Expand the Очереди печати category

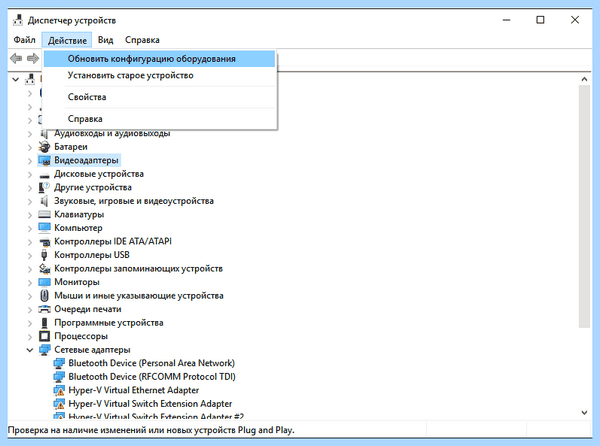[x=30, y=309]
